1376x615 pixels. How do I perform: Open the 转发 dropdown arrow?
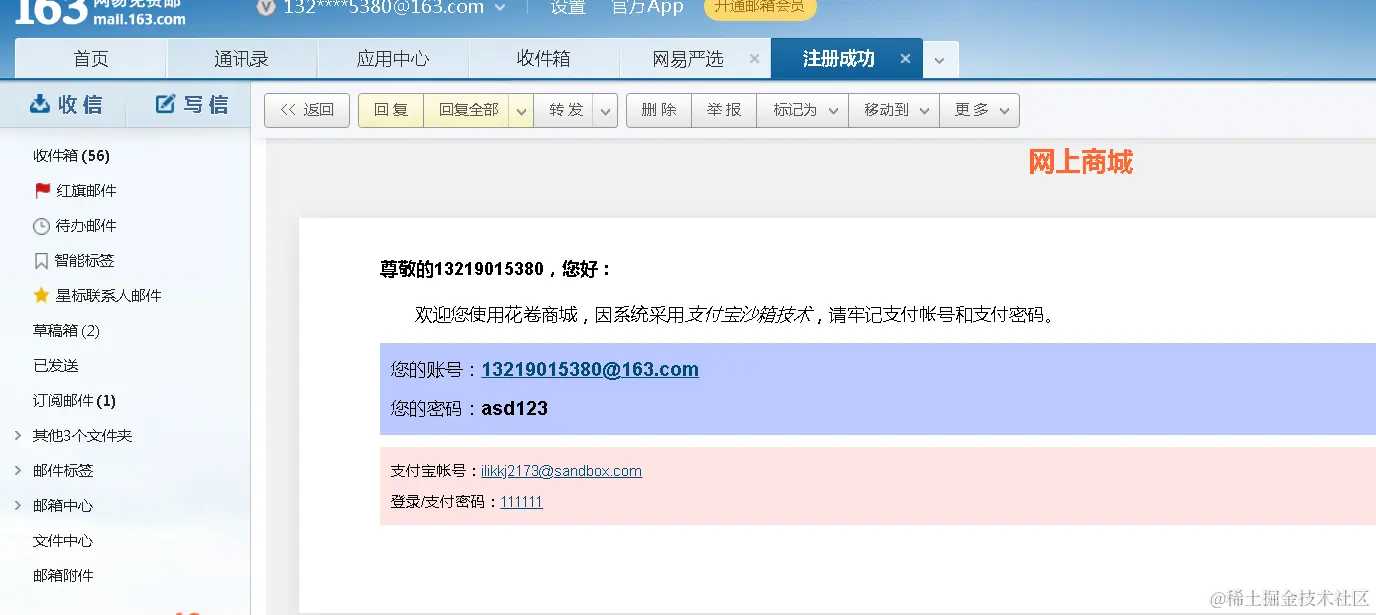[605, 110]
